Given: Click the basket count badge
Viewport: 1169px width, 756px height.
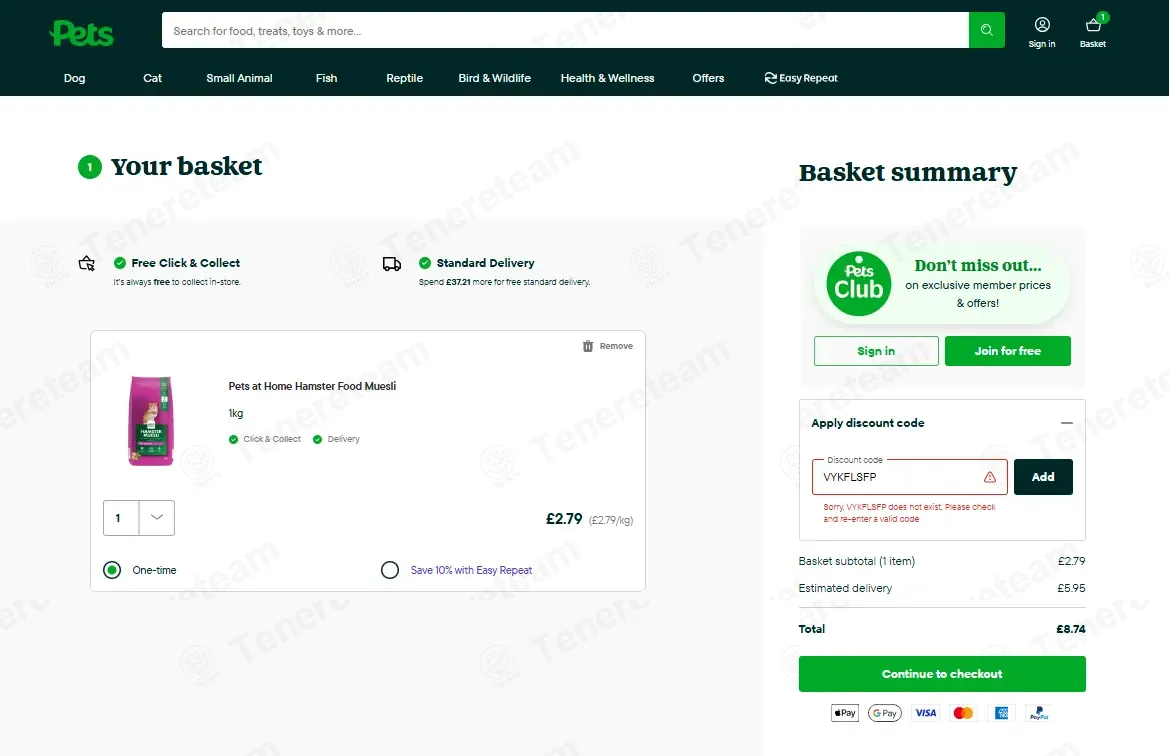Looking at the screenshot, I should click(1103, 17).
